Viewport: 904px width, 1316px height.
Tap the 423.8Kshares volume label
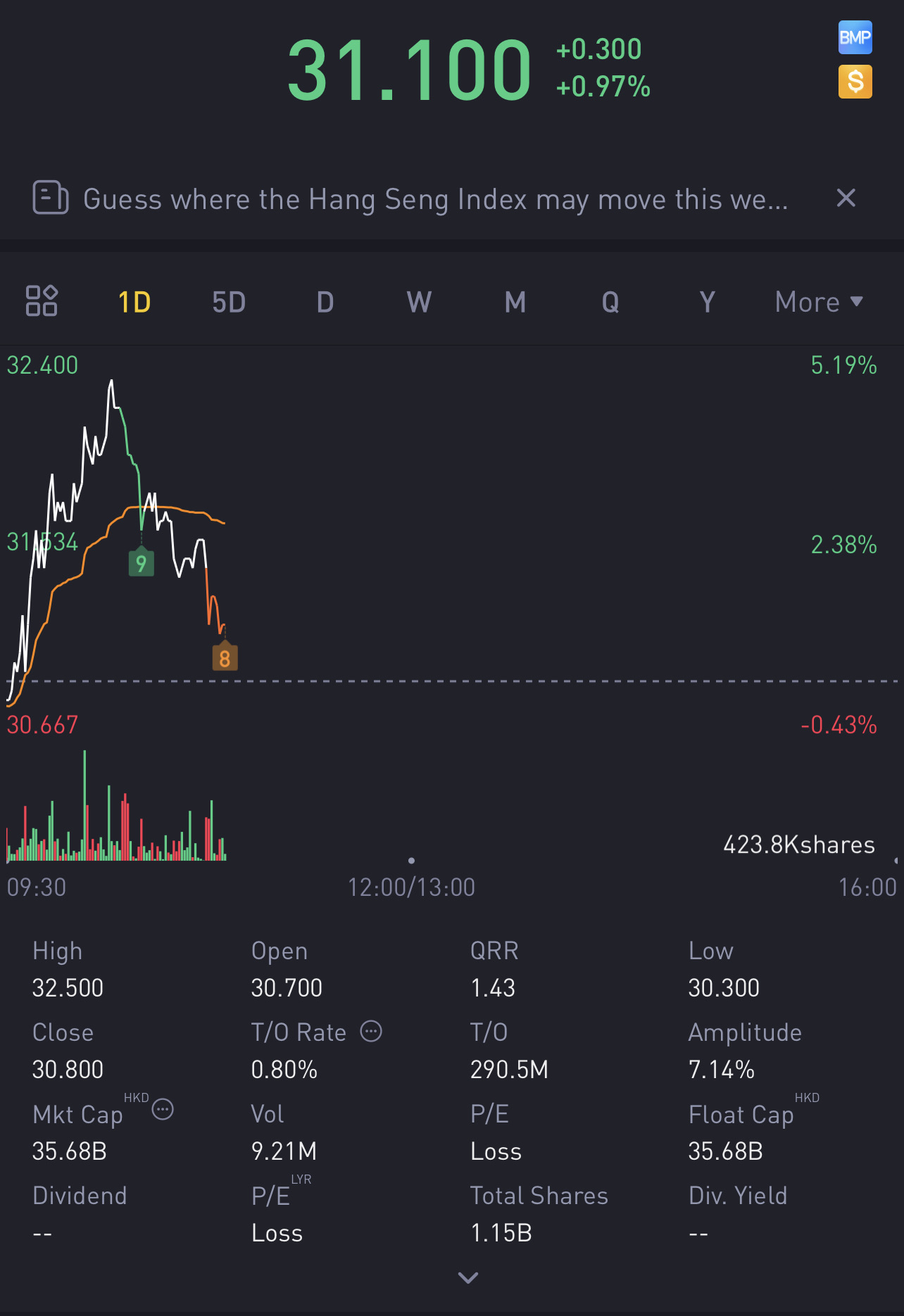[x=798, y=844]
